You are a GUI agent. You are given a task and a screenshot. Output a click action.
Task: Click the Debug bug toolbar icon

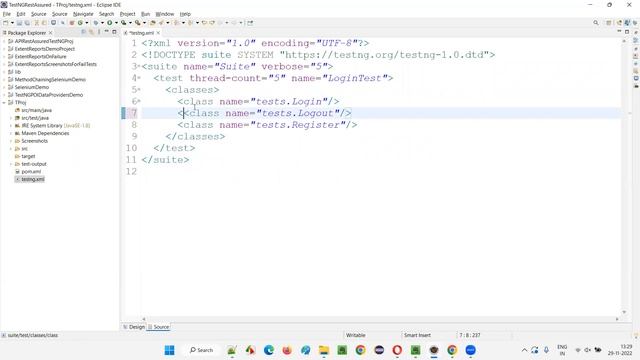(96, 23)
